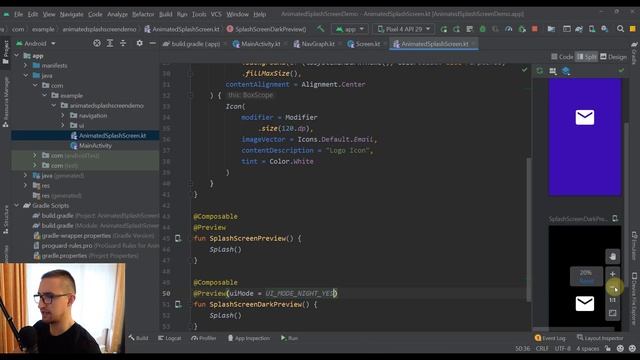640x360 pixels.
Task: Open the Logcat tool window
Action: coord(169,338)
